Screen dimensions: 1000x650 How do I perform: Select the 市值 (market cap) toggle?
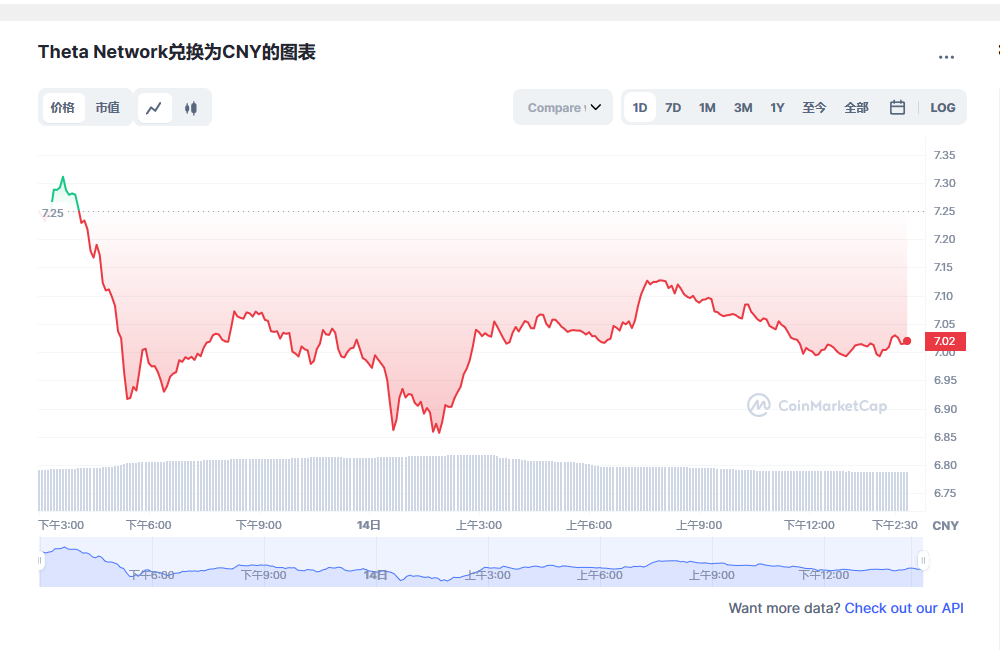[108, 108]
